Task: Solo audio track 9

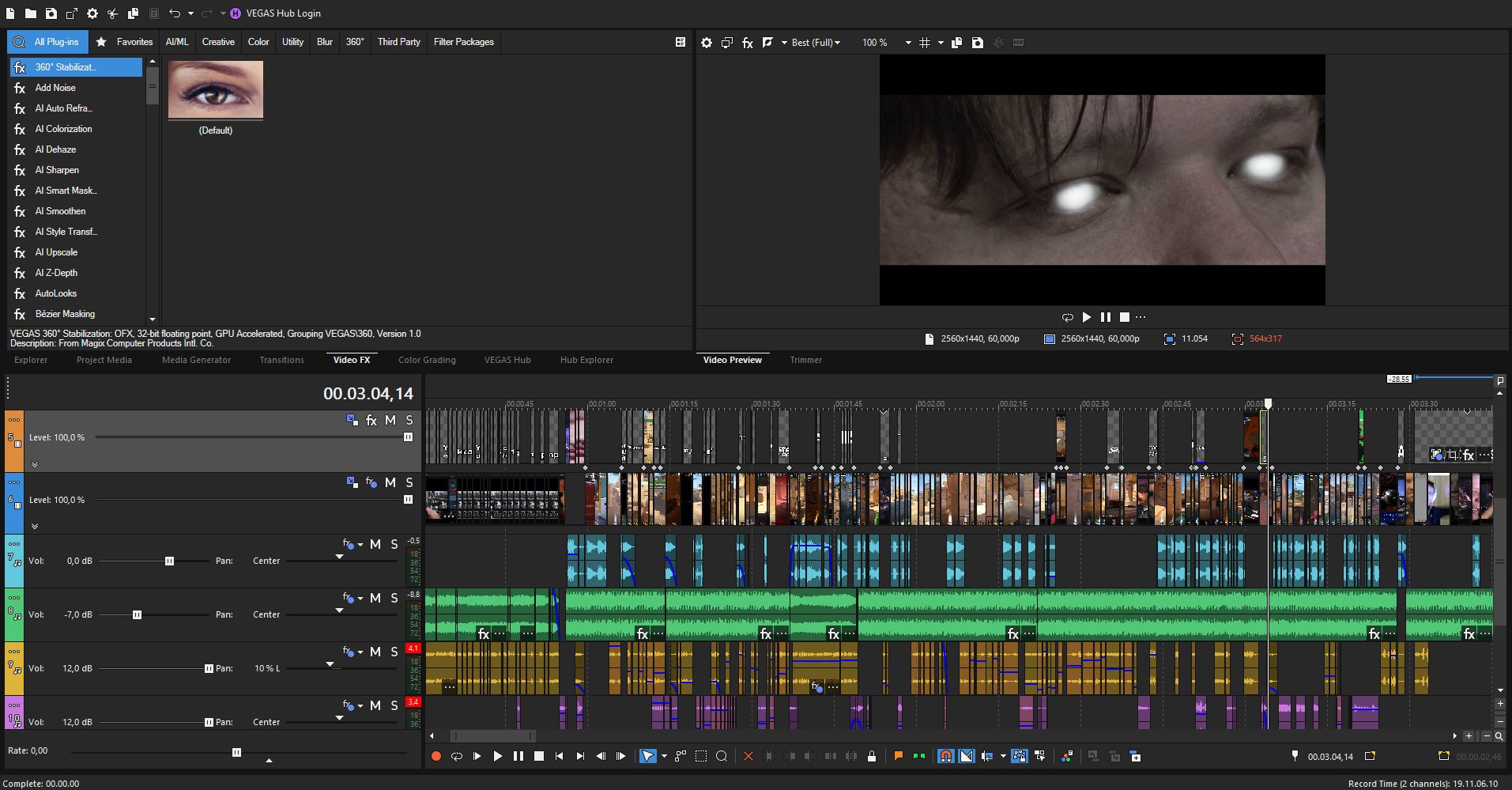Action: tap(394, 652)
